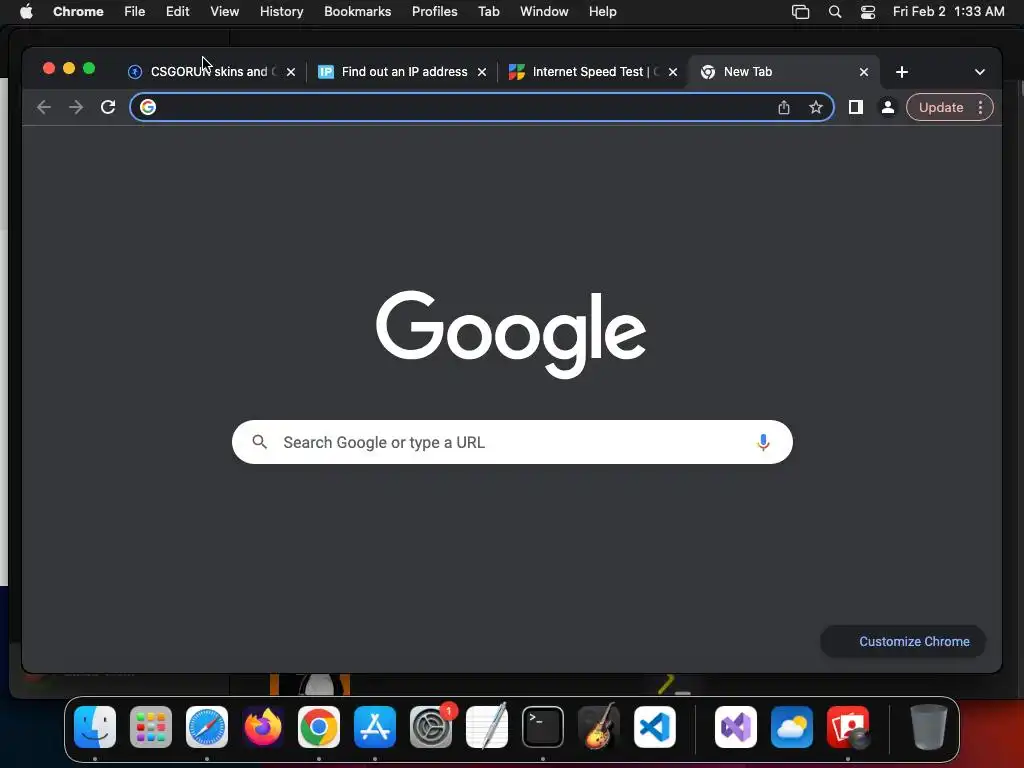Open Control Center in menu bar

(867, 12)
